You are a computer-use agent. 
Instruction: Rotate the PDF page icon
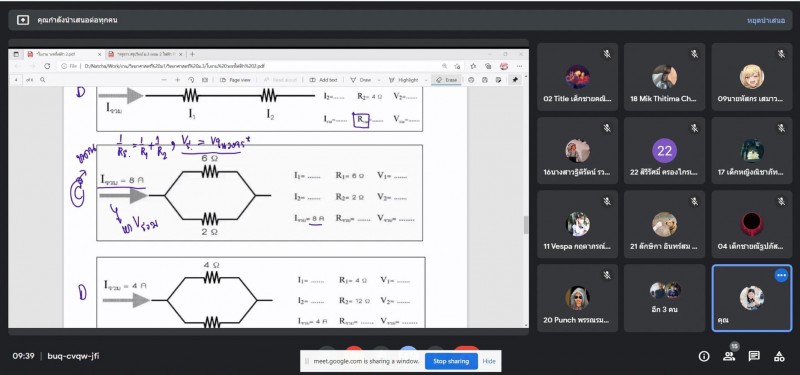point(191,80)
